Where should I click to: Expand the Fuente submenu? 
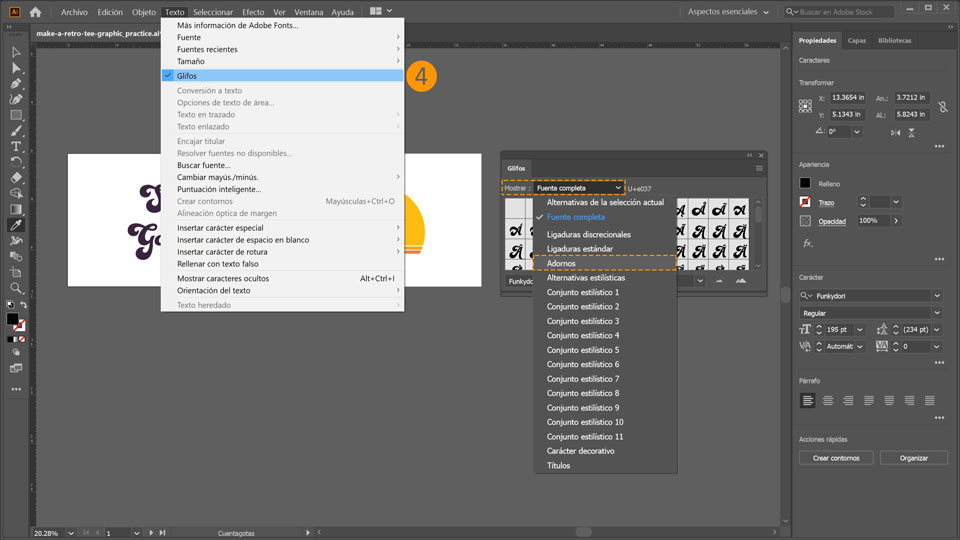(282, 37)
